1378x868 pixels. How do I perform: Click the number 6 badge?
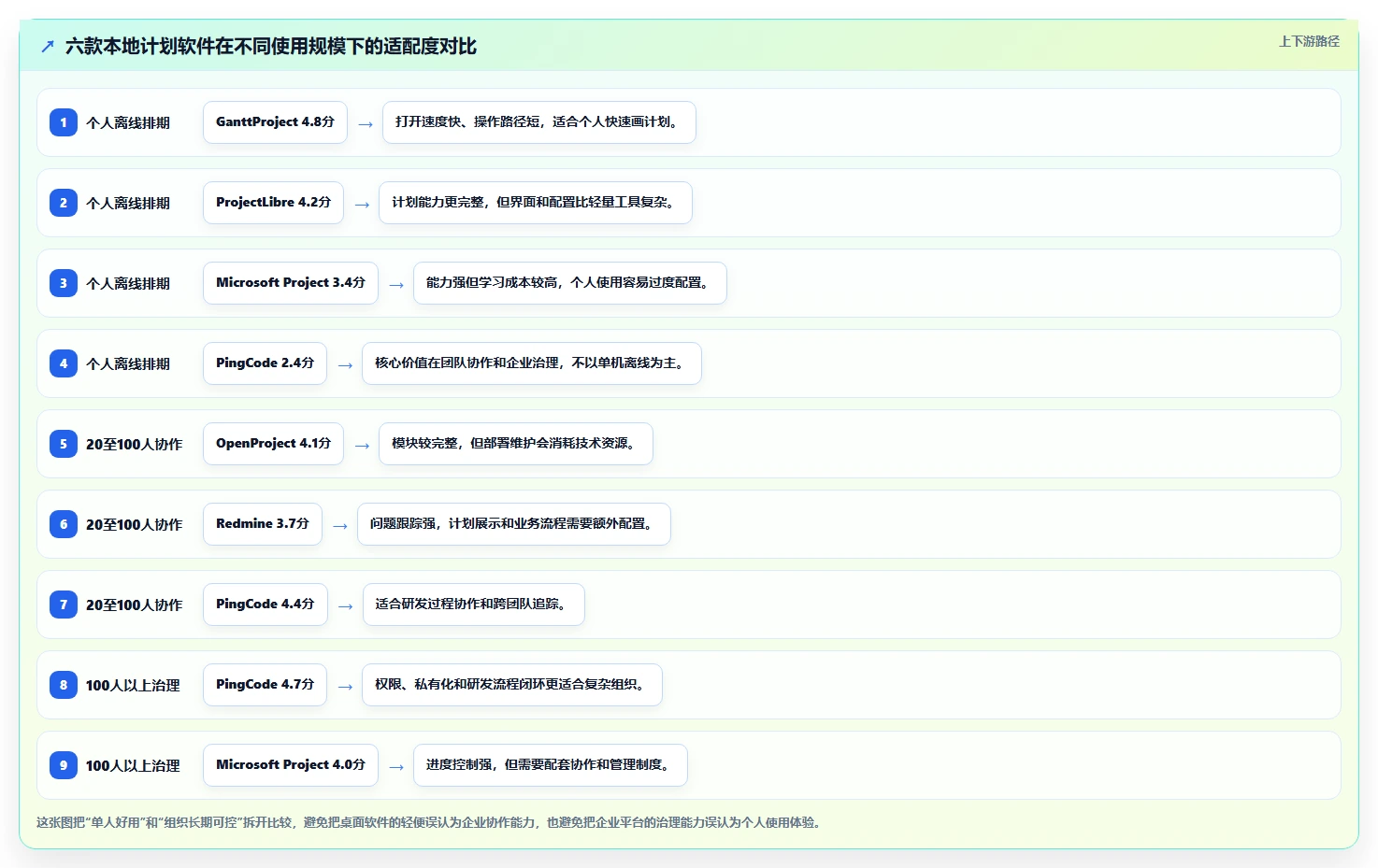point(64,524)
